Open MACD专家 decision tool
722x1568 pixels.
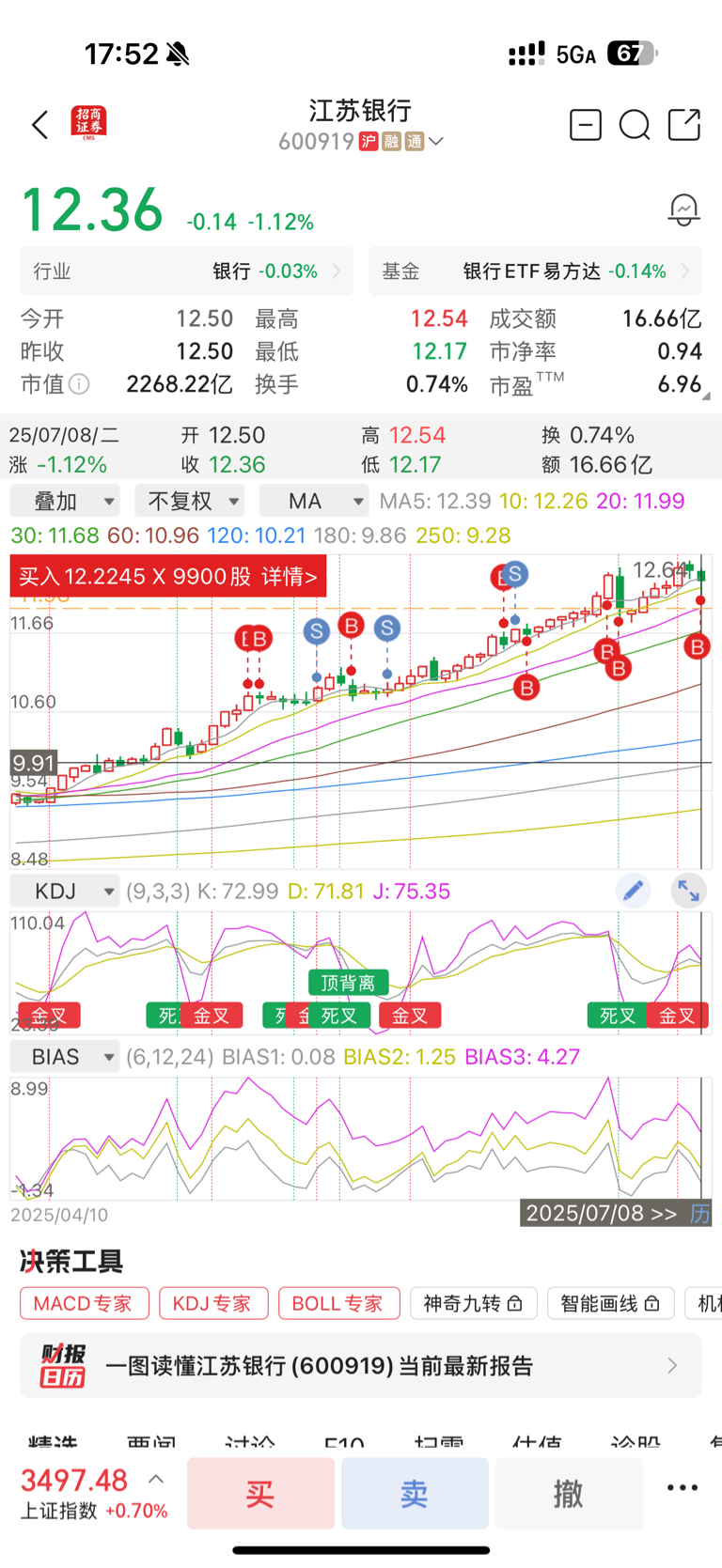pos(85,1303)
